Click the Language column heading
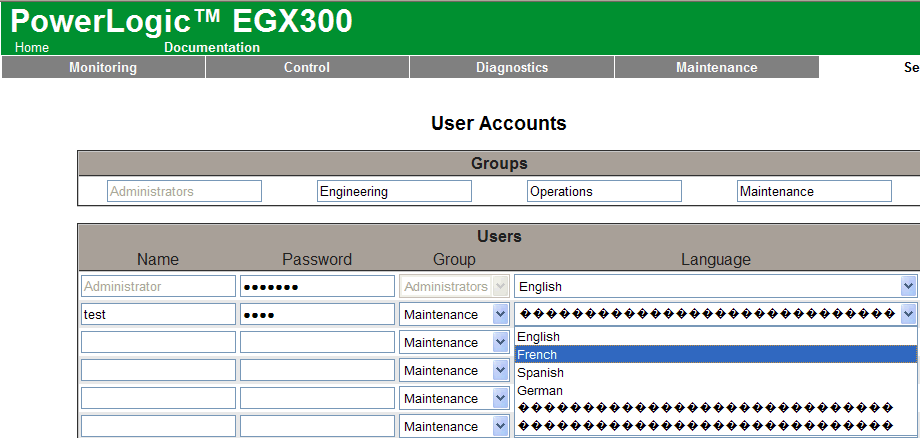 pos(716,259)
